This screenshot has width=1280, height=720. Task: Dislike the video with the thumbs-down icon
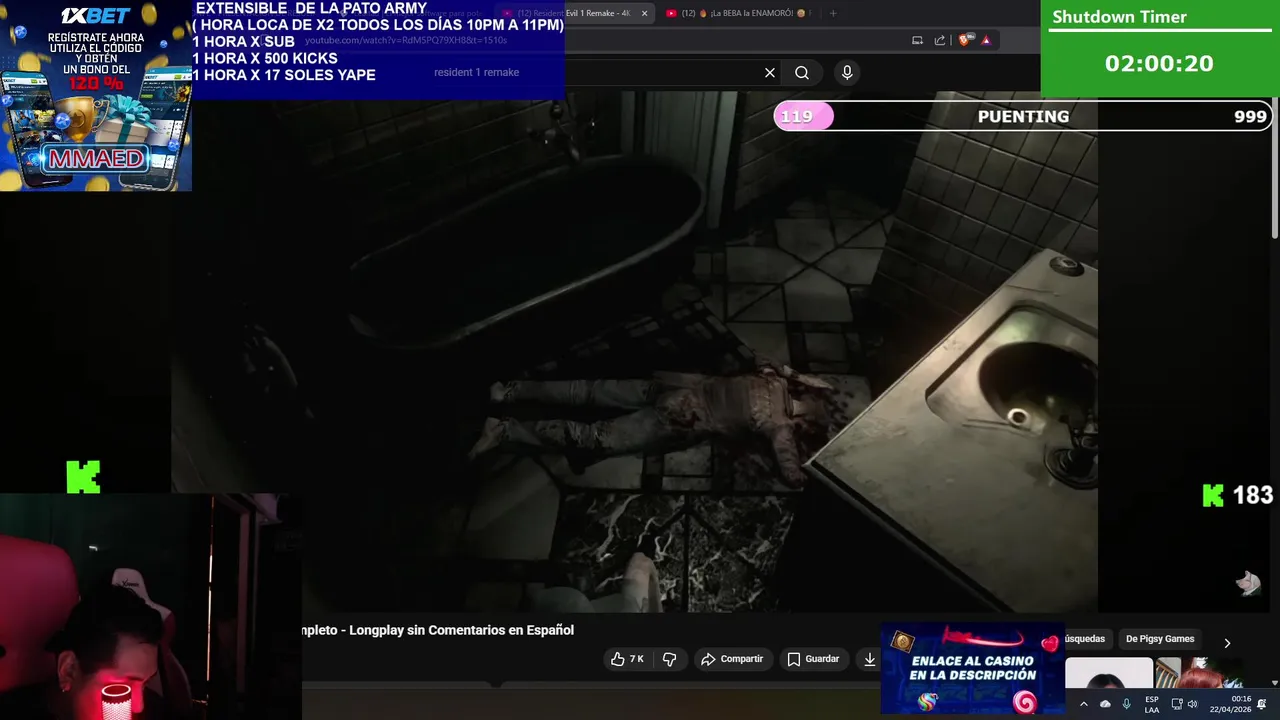670,659
